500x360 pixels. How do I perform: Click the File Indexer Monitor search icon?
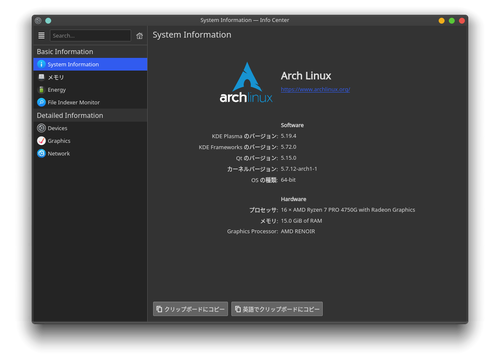click(41, 102)
